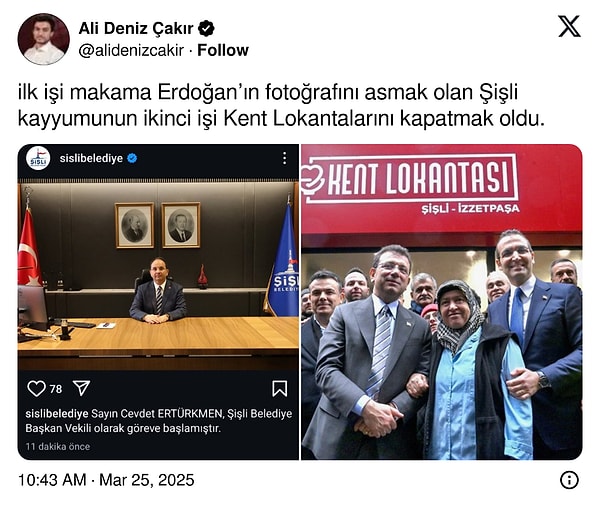Open the @alidenizcakir handle link
Screen dimensions: 600x510
131,51
